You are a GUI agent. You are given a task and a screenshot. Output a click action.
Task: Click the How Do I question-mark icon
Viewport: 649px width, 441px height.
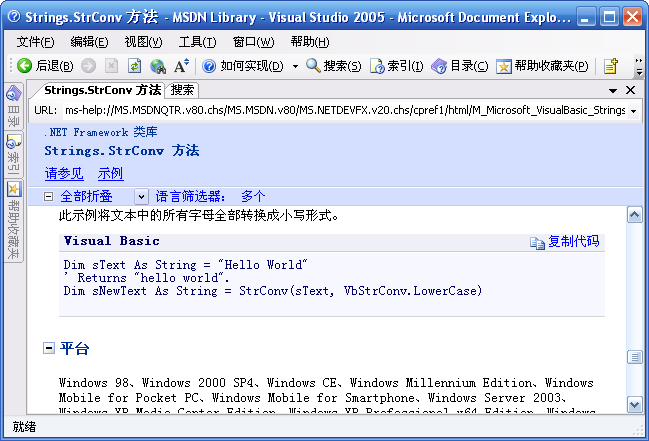coord(209,65)
